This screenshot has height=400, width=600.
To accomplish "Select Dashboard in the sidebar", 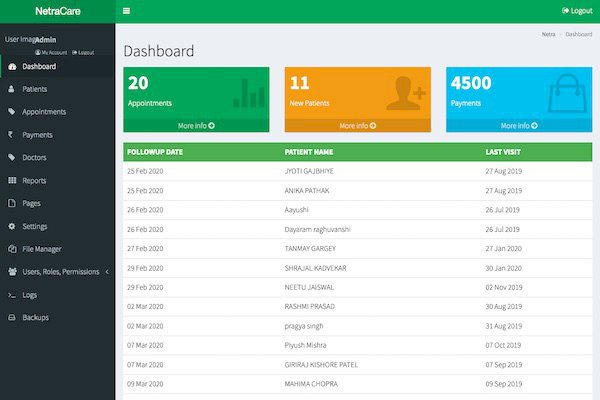I will 38,66.
